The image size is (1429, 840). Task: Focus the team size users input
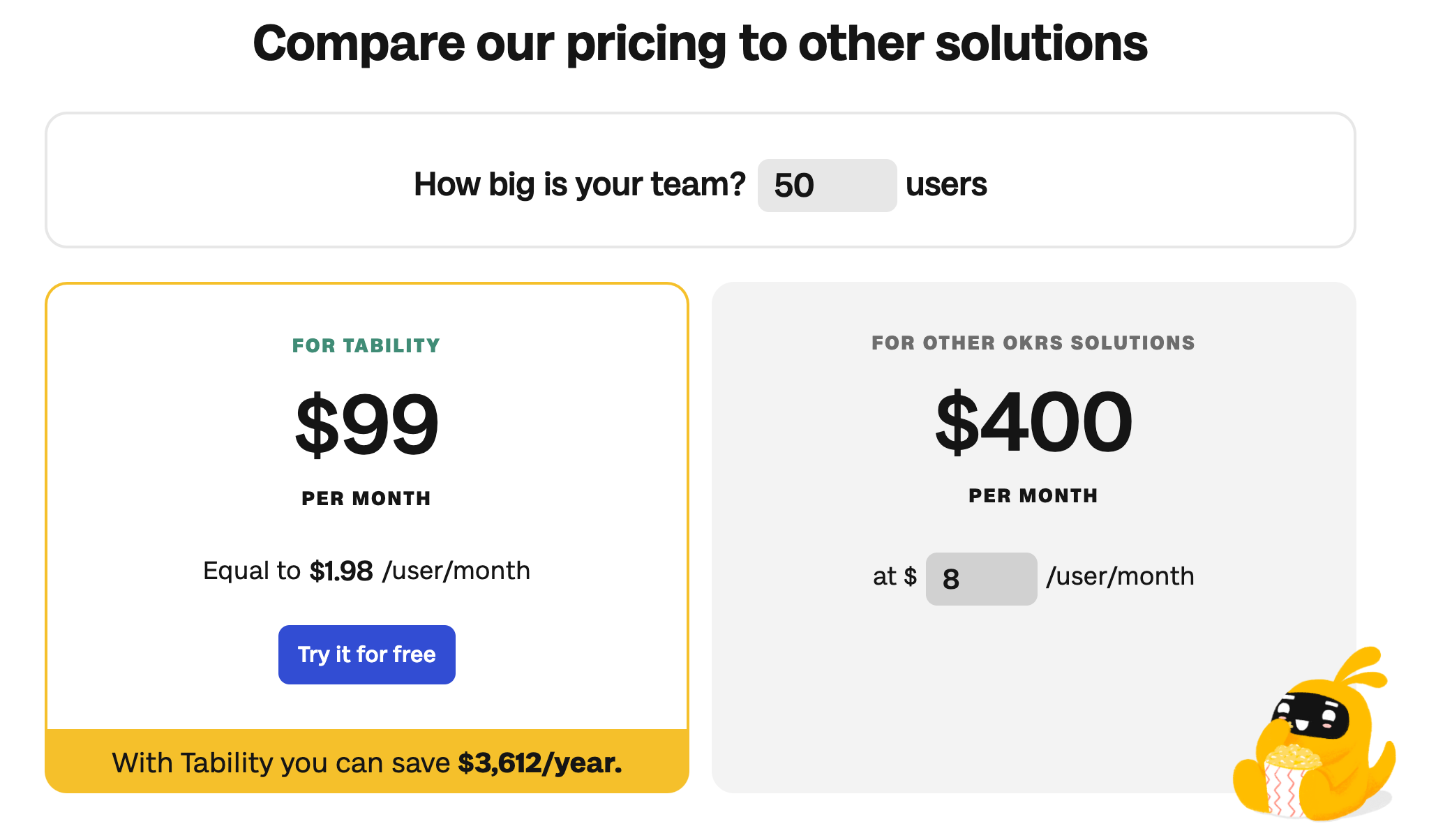click(x=826, y=186)
